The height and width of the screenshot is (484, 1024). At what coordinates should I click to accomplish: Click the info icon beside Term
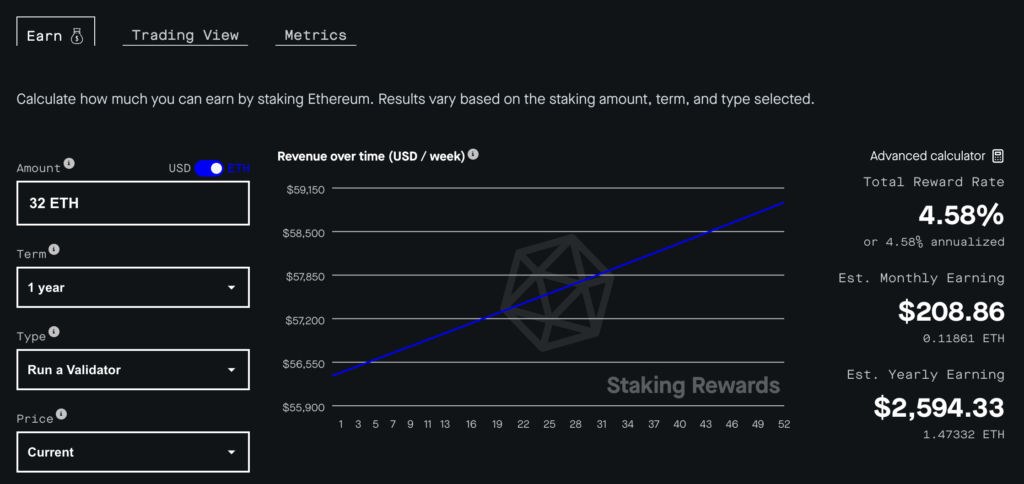point(54,250)
